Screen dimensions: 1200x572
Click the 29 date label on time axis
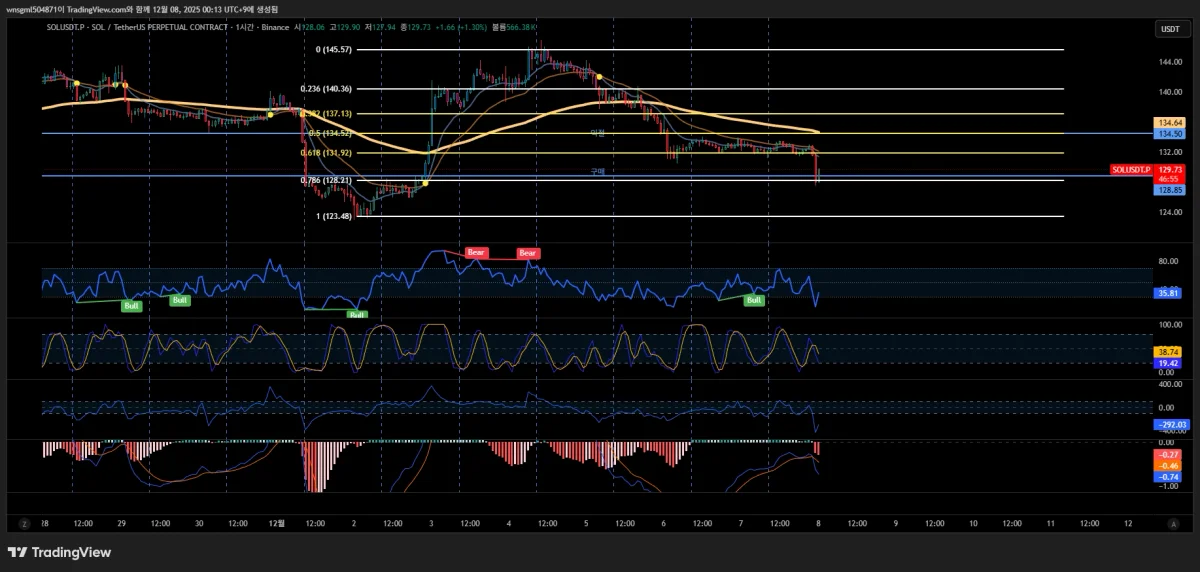[121, 523]
